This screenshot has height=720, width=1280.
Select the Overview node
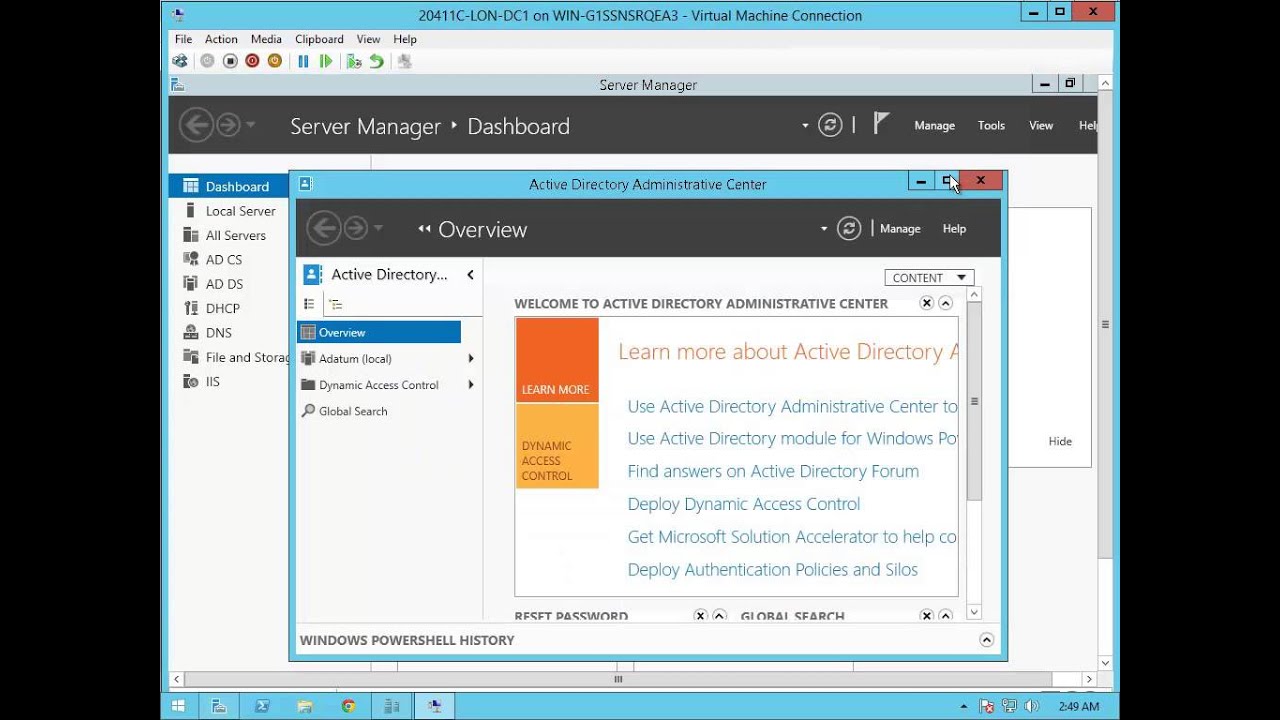(x=379, y=332)
